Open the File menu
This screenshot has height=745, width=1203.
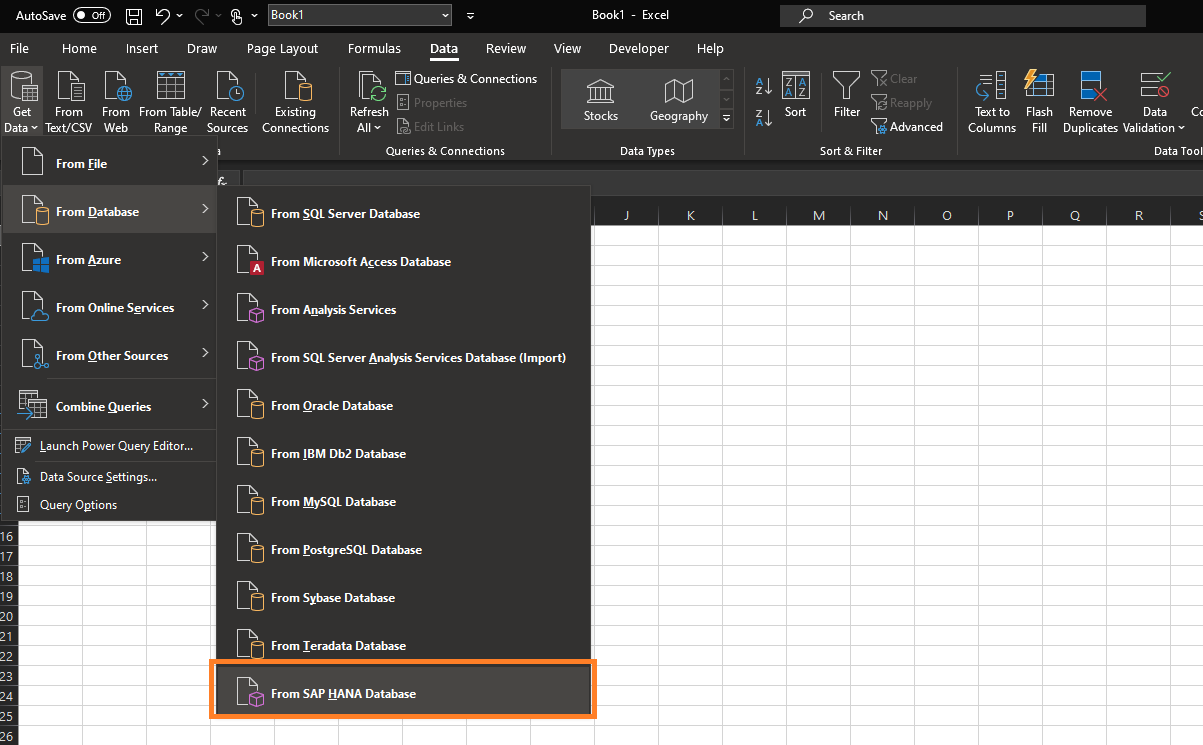pos(19,48)
